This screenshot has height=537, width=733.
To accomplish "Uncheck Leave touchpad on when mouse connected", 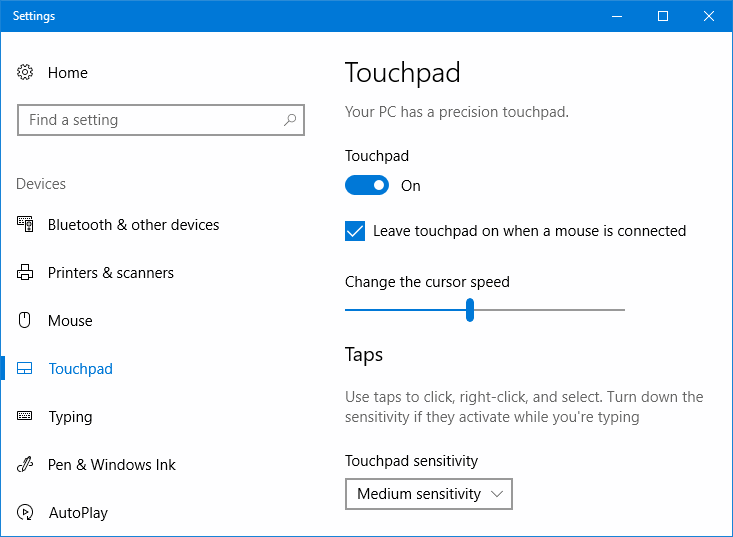I will tap(355, 231).
